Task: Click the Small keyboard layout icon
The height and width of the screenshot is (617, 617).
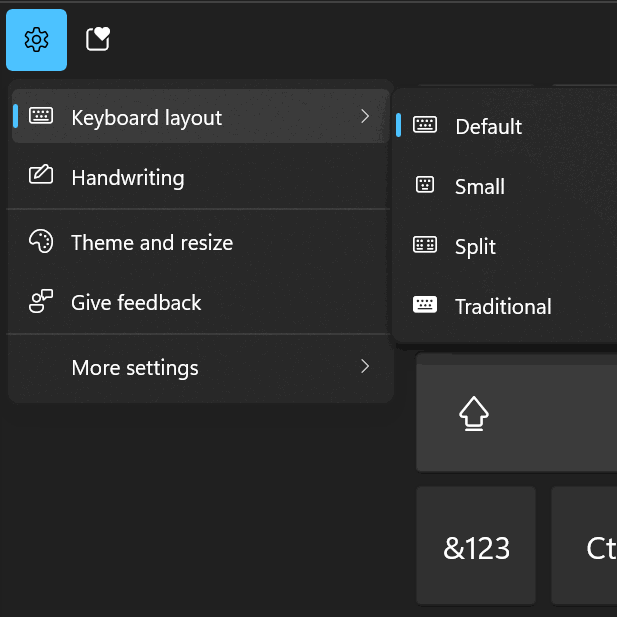Action: point(425,185)
